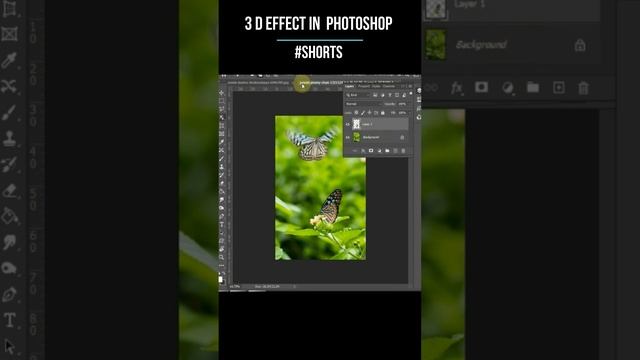The width and height of the screenshot is (640, 360).
Task: Delete layer via small Layers panel trash icon
Action: [403, 151]
